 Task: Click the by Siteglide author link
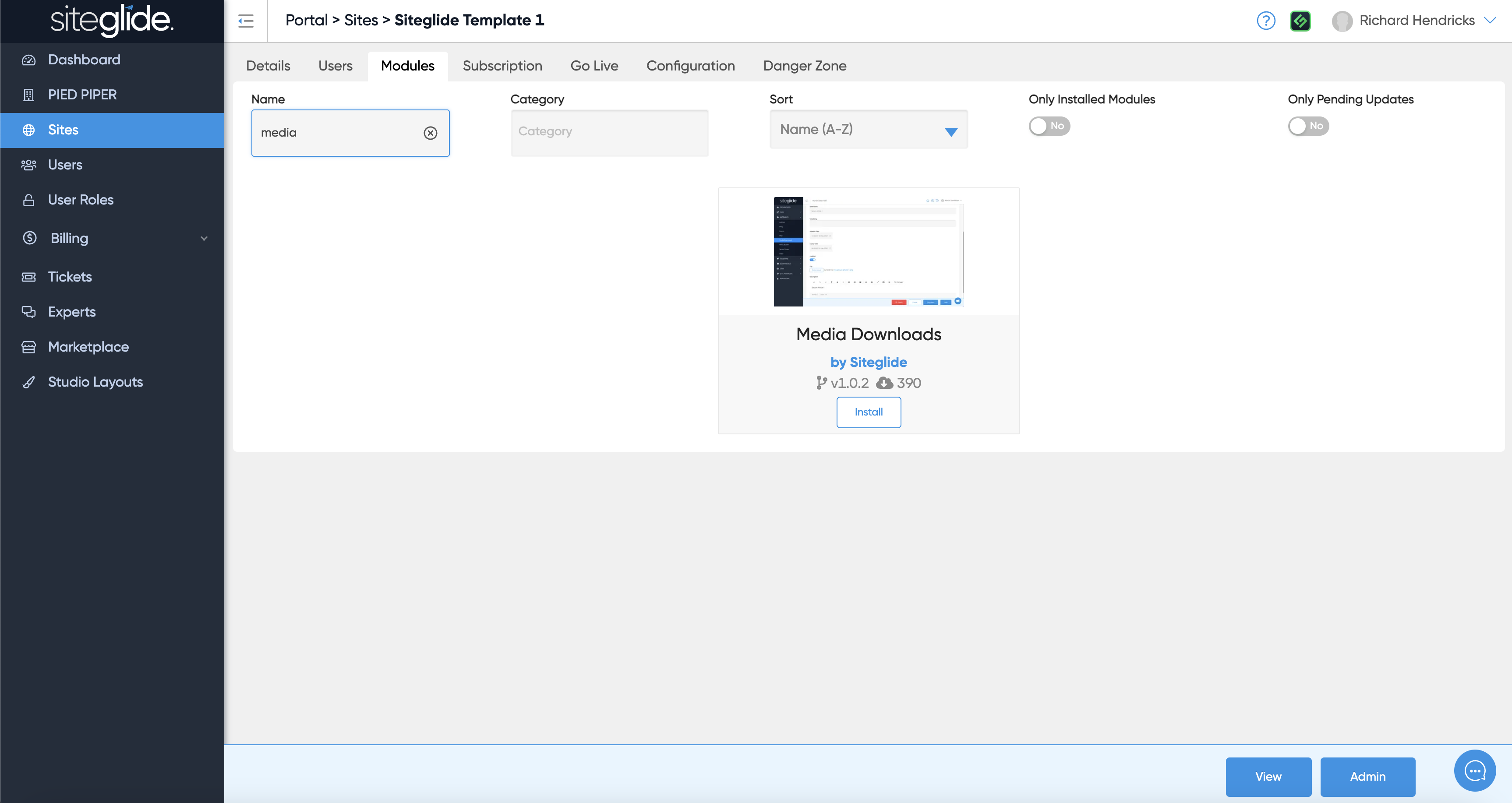868,362
